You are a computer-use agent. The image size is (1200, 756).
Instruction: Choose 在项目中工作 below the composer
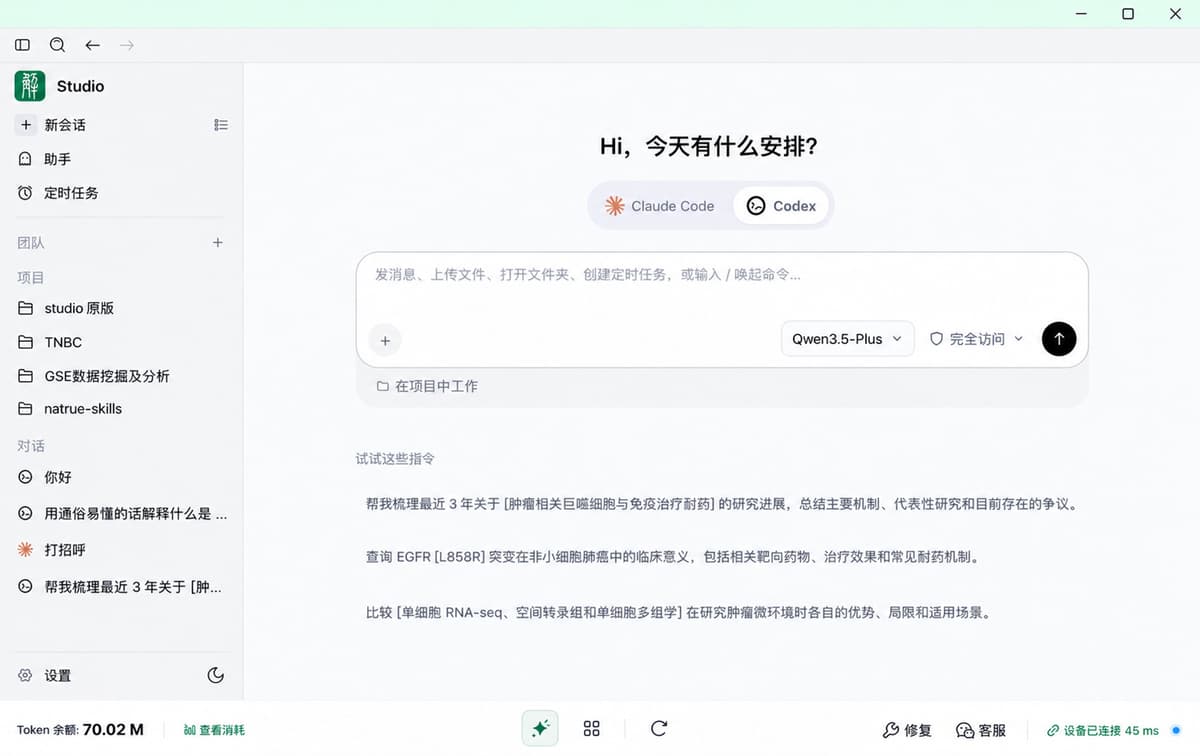pos(427,386)
